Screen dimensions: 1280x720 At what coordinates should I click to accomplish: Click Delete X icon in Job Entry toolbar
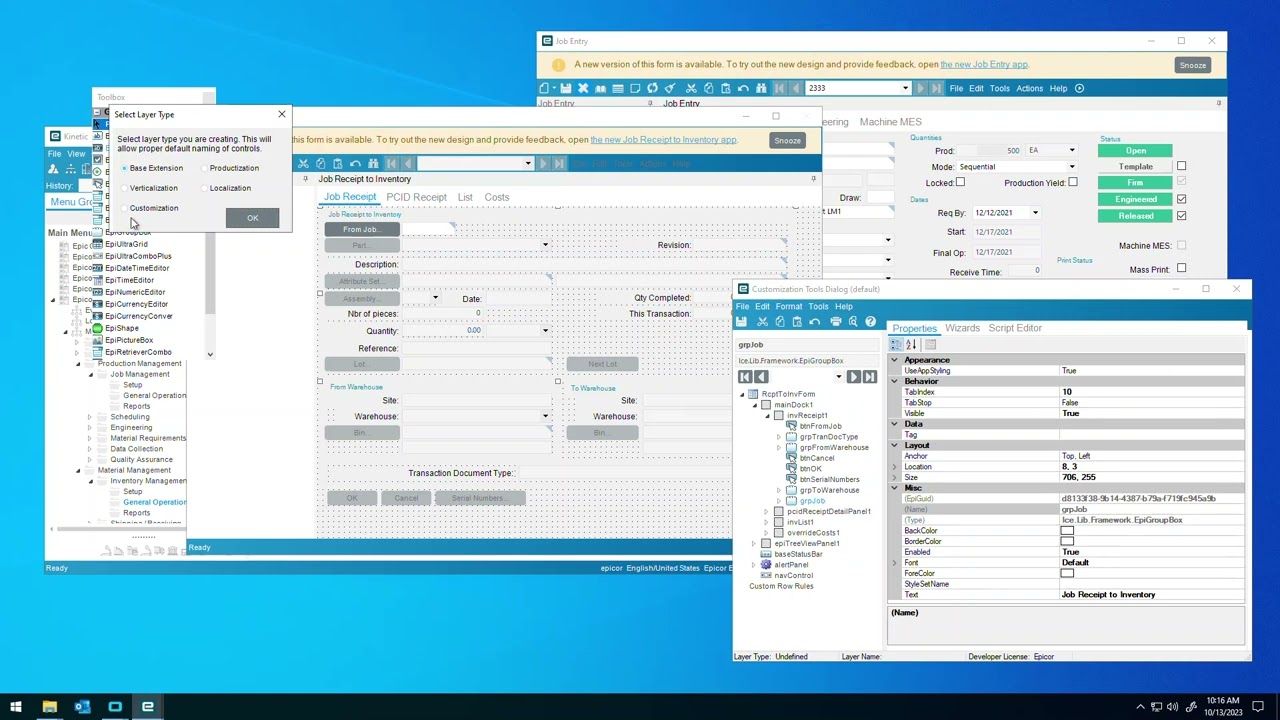coord(583,88)
